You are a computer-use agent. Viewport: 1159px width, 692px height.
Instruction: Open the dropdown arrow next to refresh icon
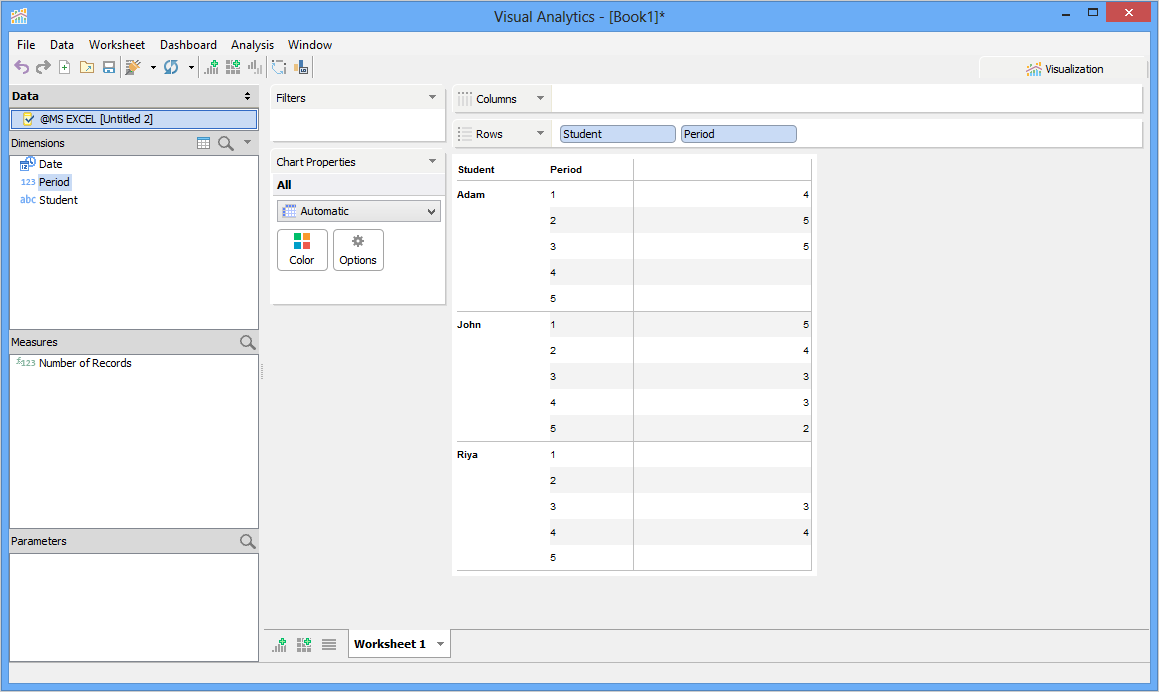pos(191,67)
